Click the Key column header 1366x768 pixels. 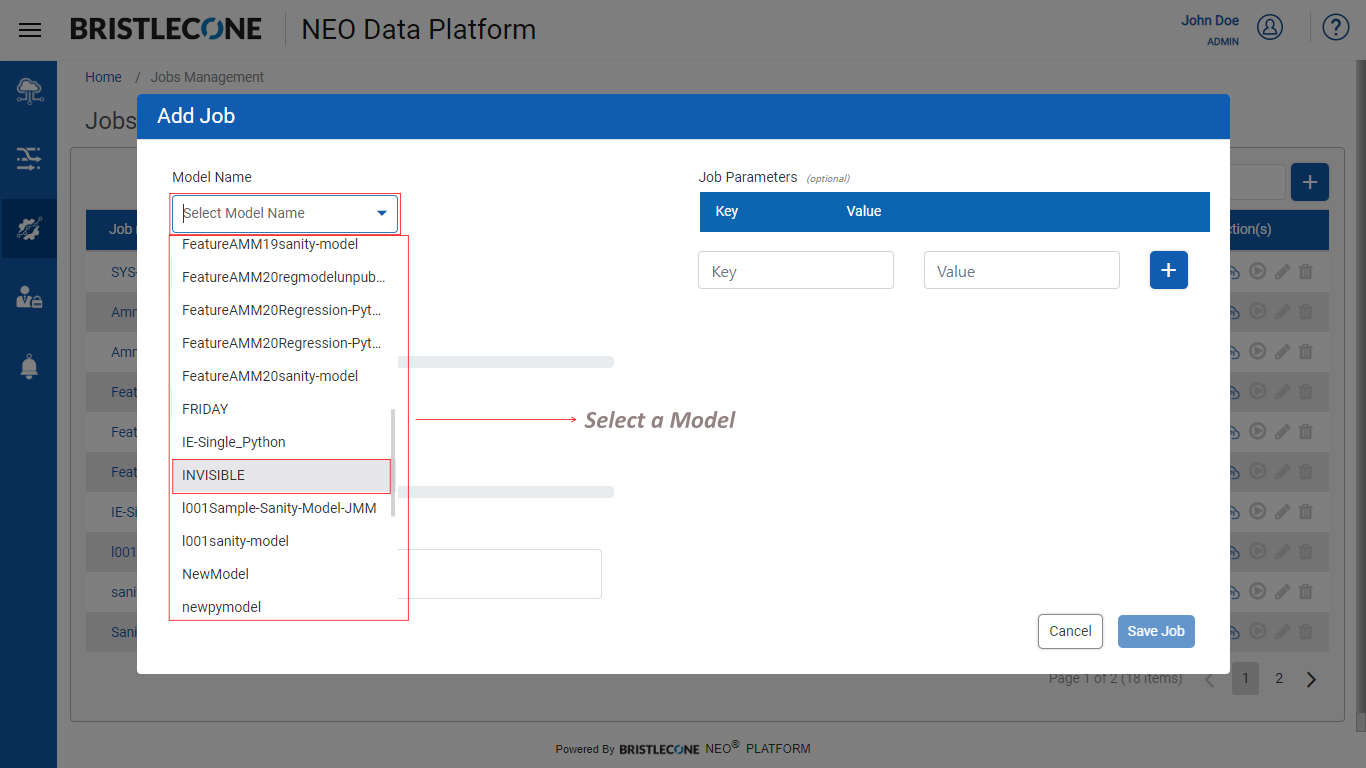click(727, 211)
